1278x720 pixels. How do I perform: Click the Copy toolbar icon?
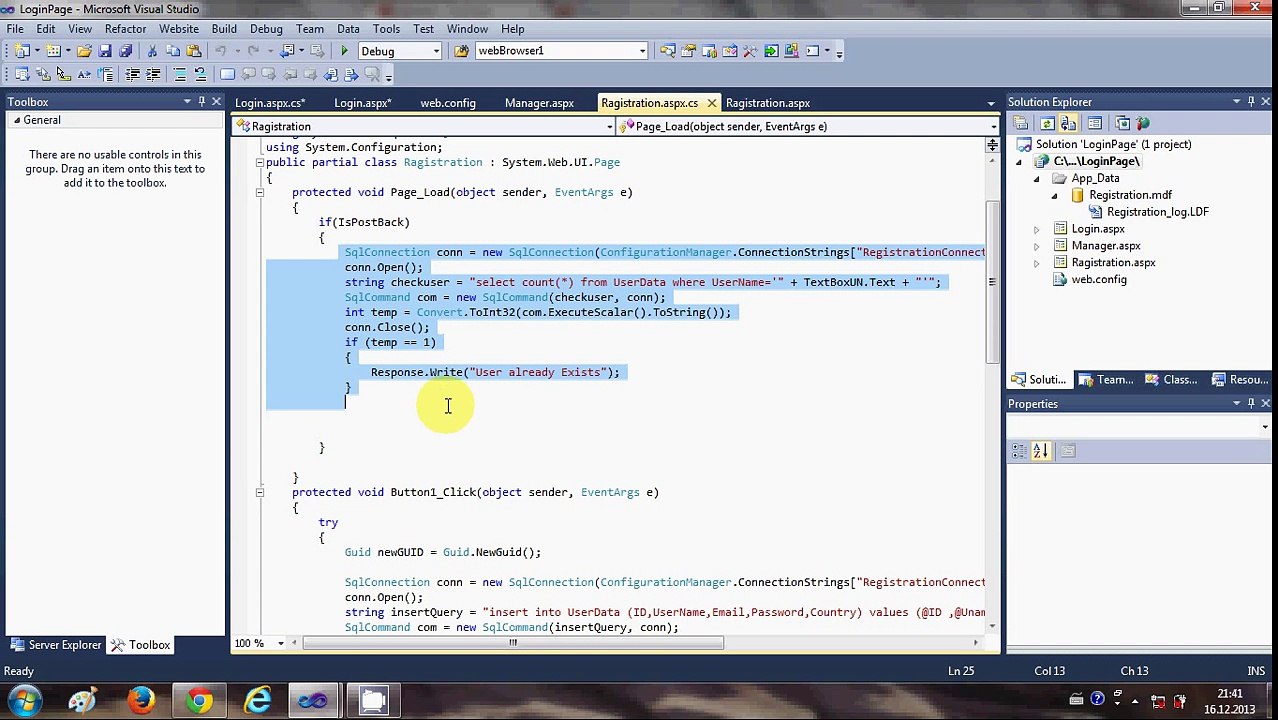point(173,51)
